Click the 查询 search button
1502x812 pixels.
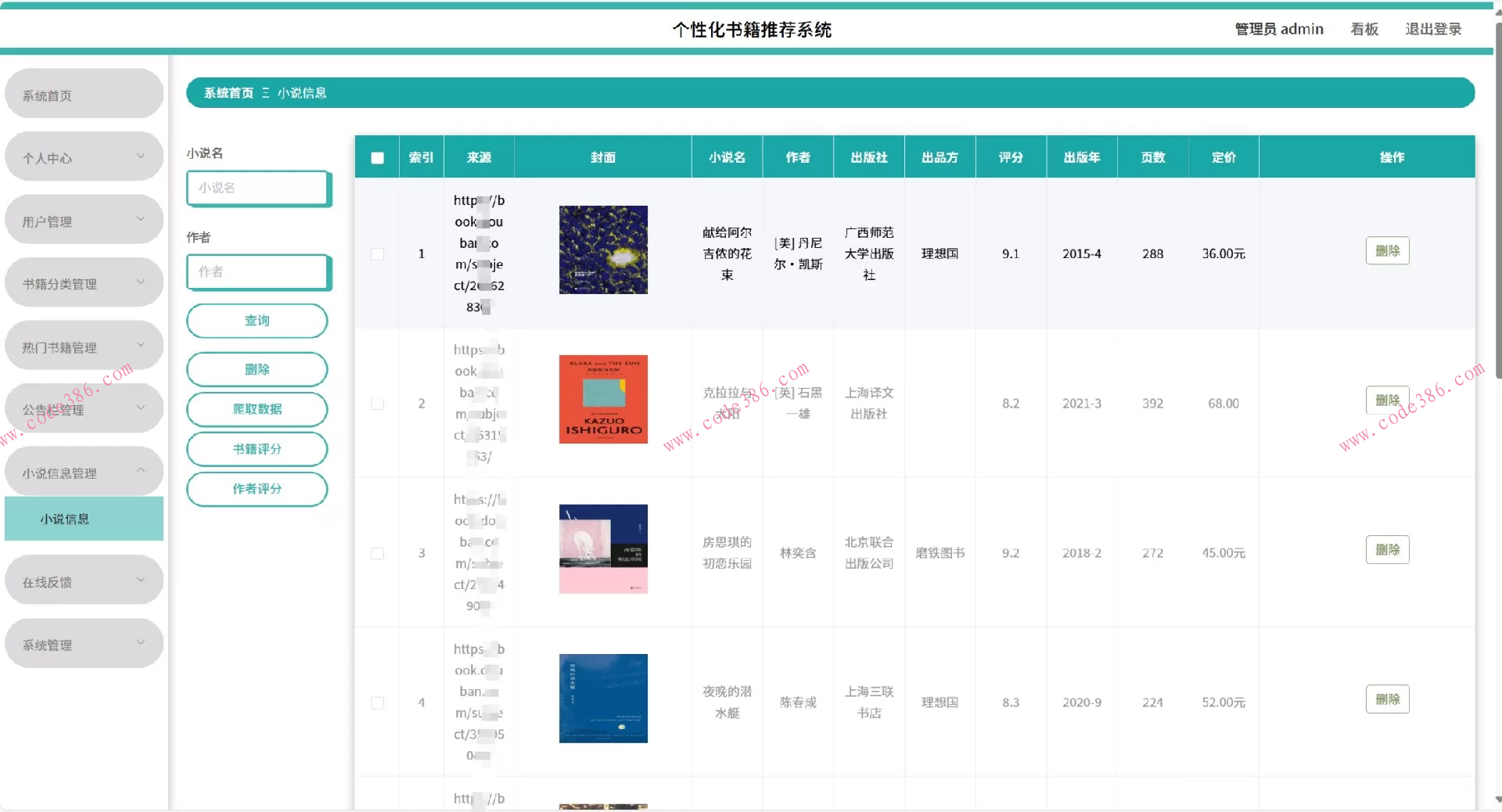pos(257,321)
